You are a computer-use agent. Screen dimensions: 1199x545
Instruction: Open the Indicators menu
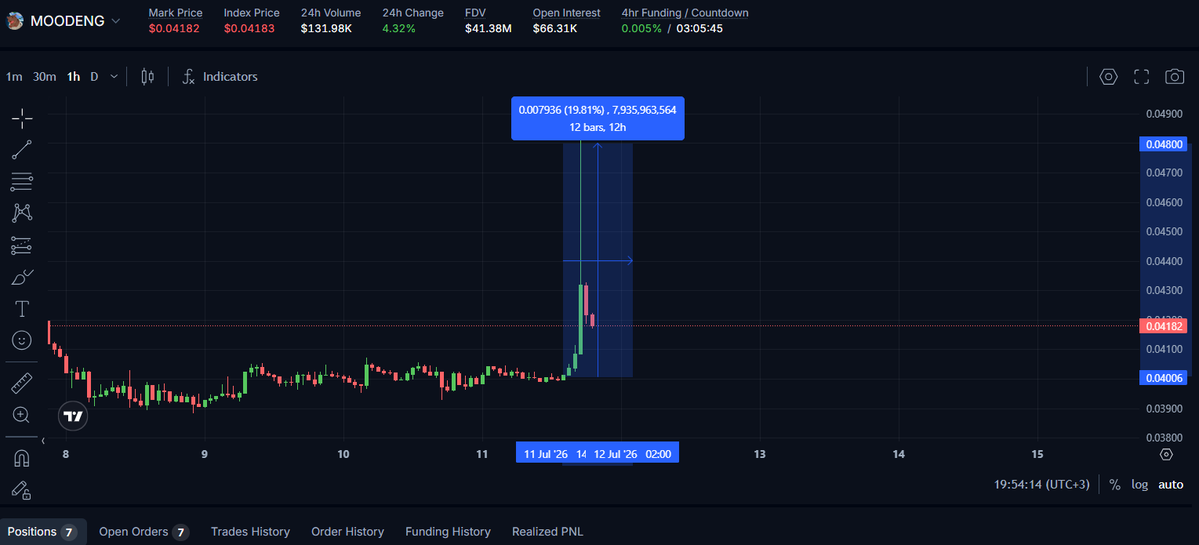pos(220,76)
